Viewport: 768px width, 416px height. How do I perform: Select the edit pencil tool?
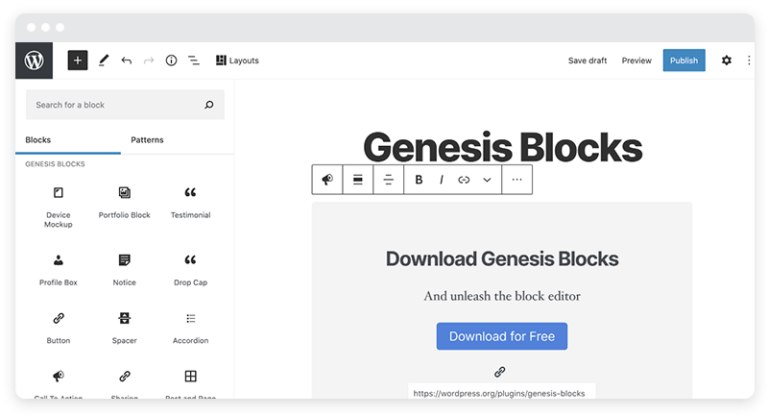pos(103,61)
